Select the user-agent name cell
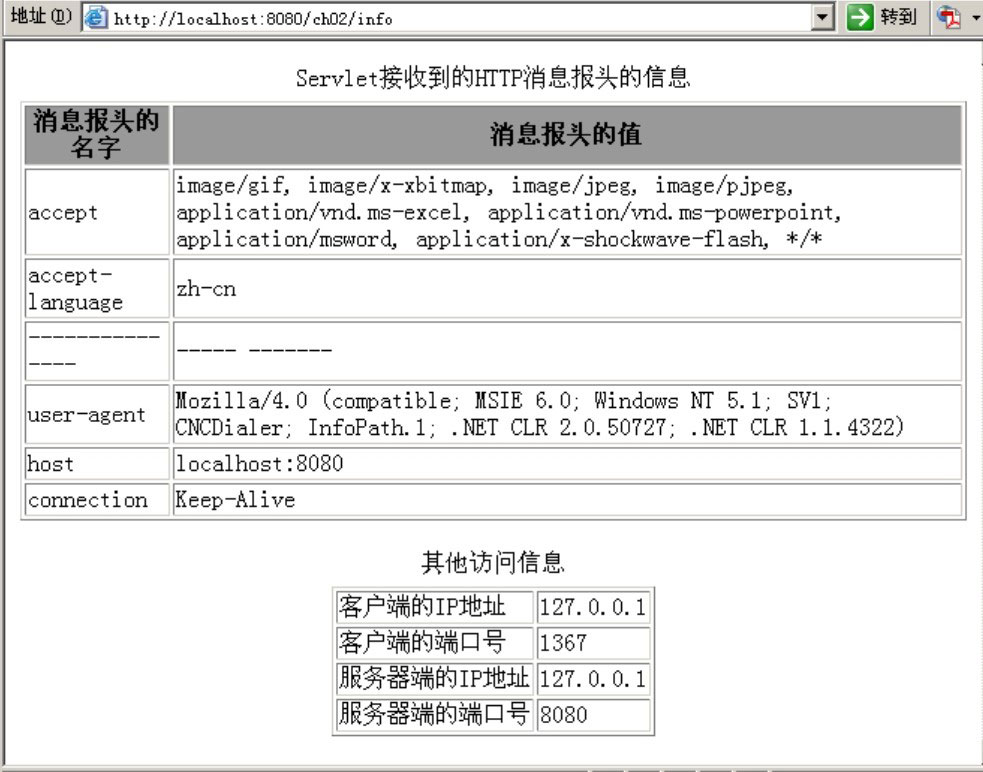The image size is (983, 772). point(97,414)
